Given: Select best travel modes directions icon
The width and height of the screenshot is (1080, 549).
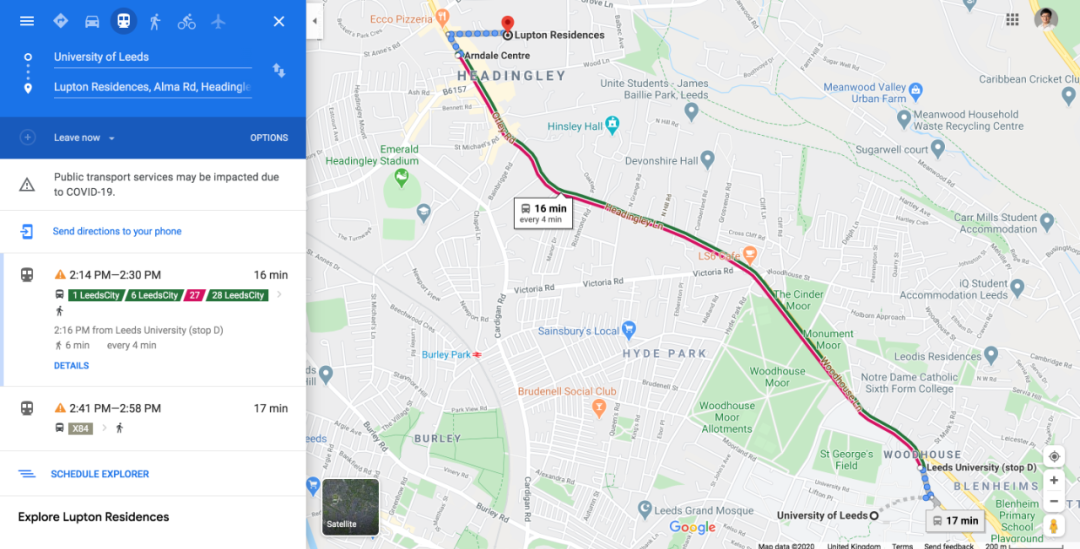Looking at the screenshot, I should point(61,21).
